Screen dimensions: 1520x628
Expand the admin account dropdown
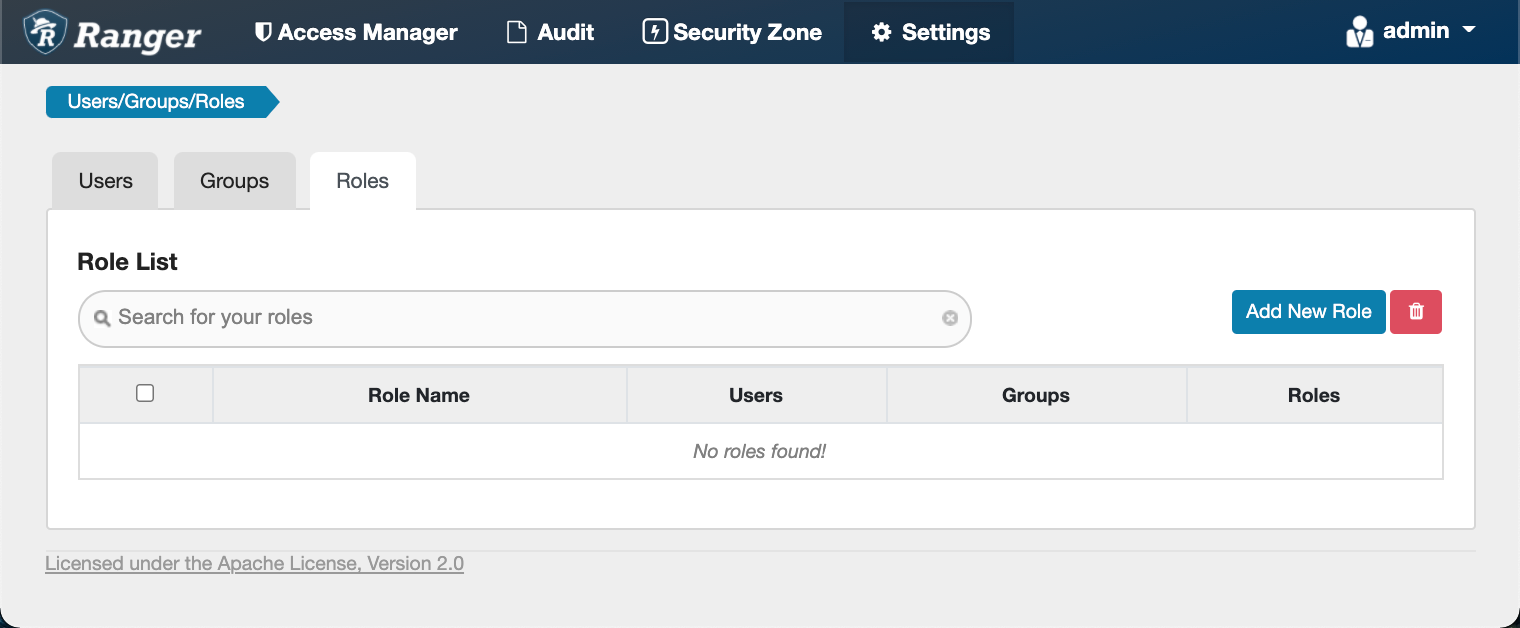[x=1414, y=30]
